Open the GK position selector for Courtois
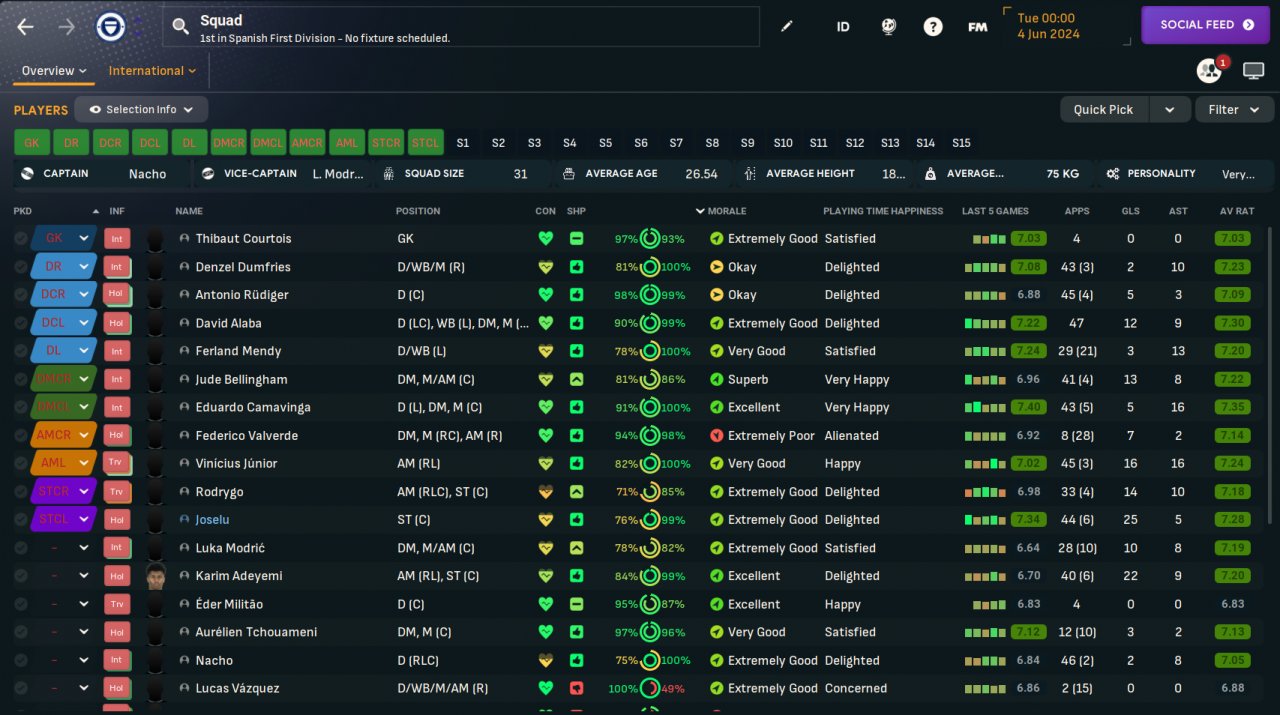 [65, 239]
